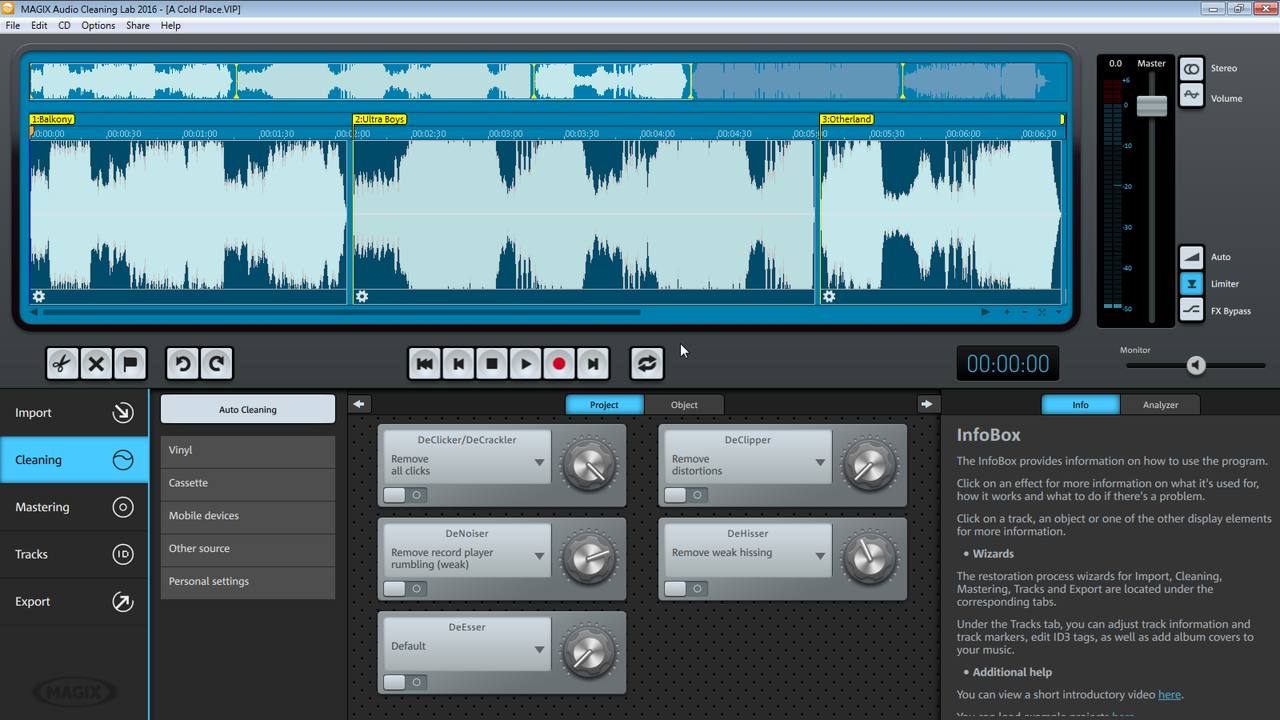The width and height of the screenshot is (1280, 720).
Task: Turn on the DeClicker/DeCrackler switch
Action: coord(405,495)
